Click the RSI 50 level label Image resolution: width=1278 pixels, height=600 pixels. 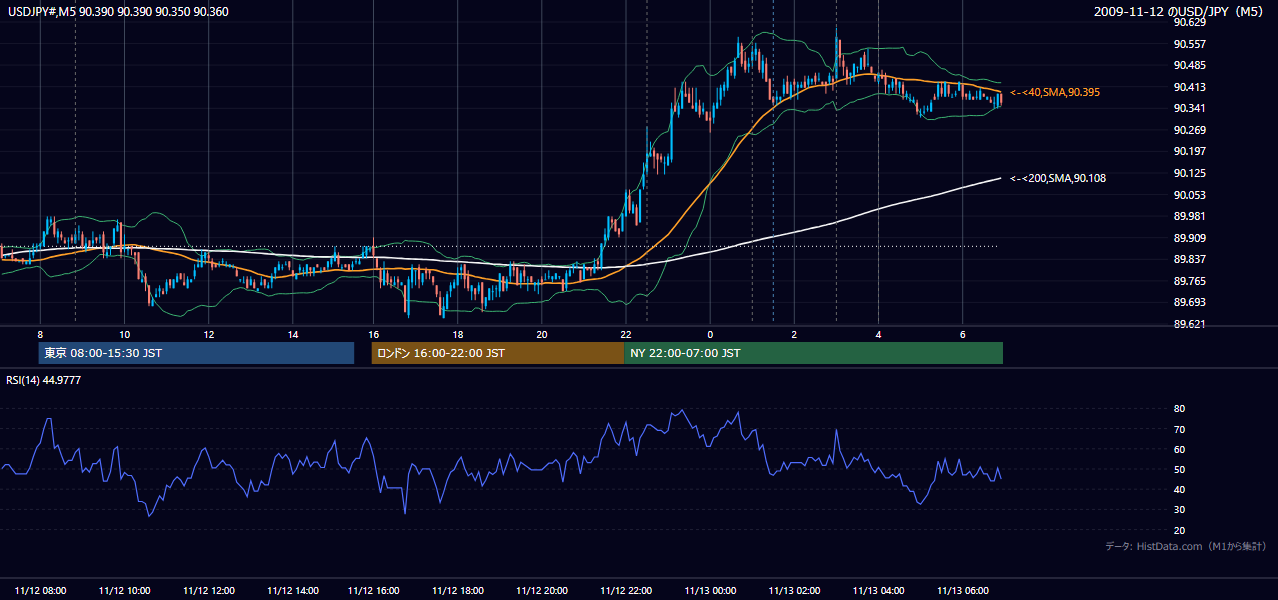pyautogui.click(x=1179, y=469)
